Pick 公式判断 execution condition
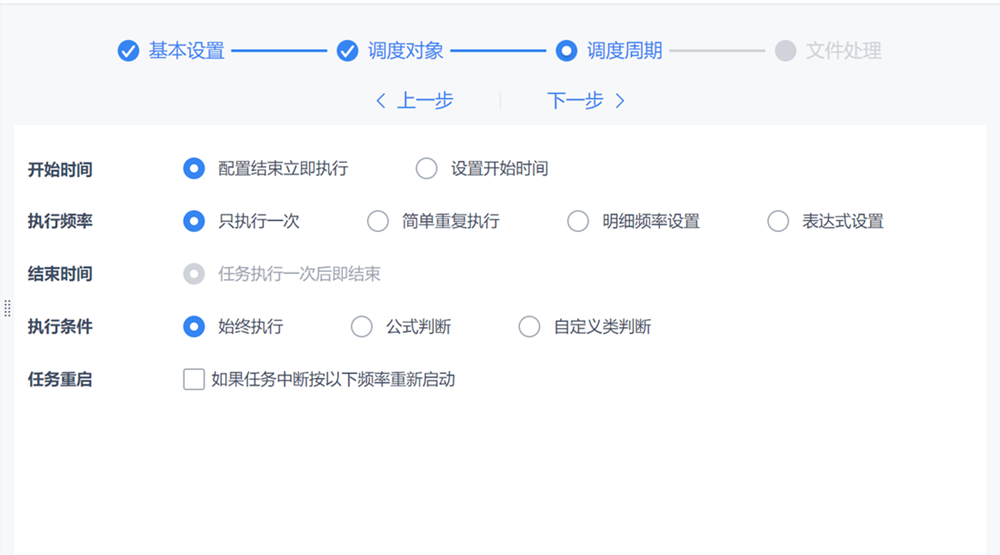Viewport: 1000px width, 555px height. (x=361, y=326)
